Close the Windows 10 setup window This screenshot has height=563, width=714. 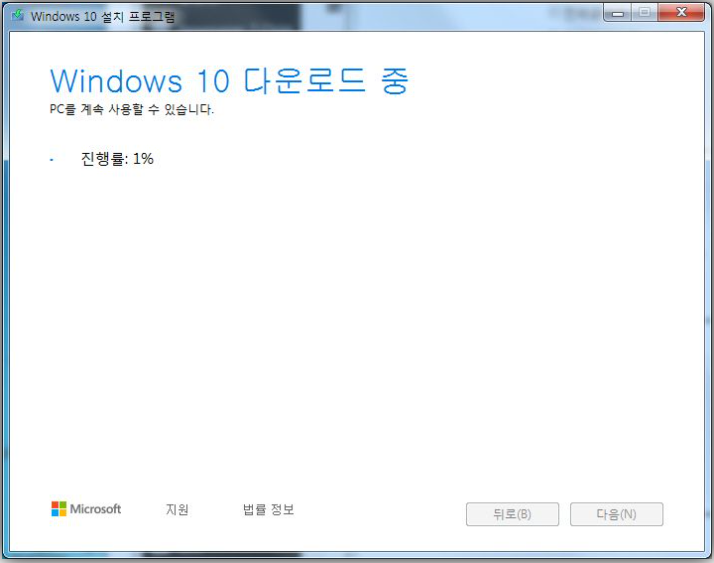[x=681, y=13]
